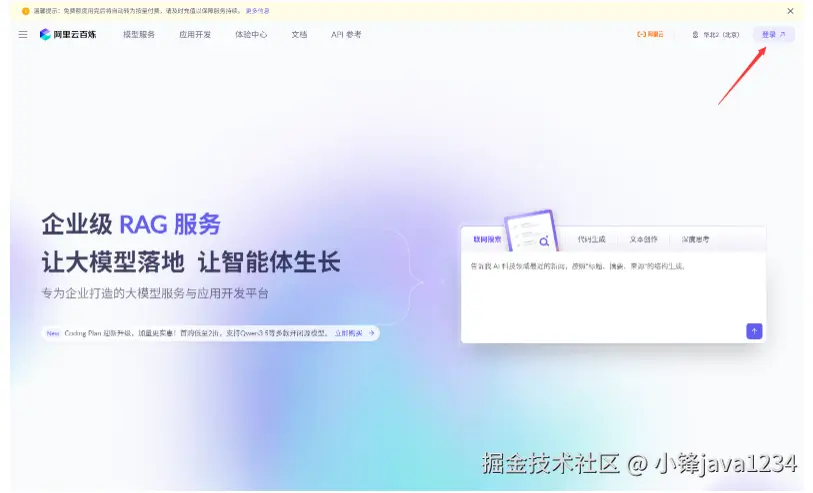Open the 体验中心 menu
This screenshot has height=493, width=813.
(x=251, y=35)
